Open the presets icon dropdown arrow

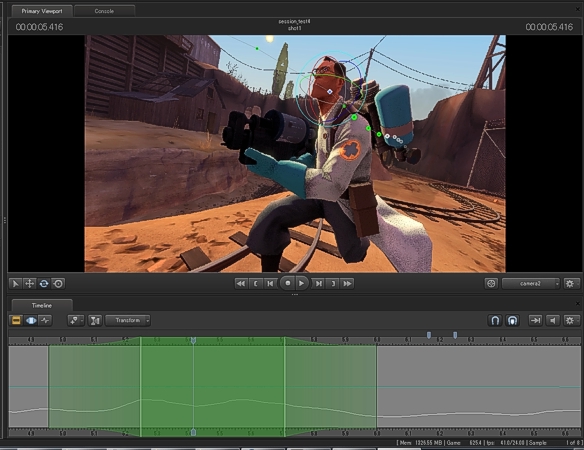[x=82, y=320]
